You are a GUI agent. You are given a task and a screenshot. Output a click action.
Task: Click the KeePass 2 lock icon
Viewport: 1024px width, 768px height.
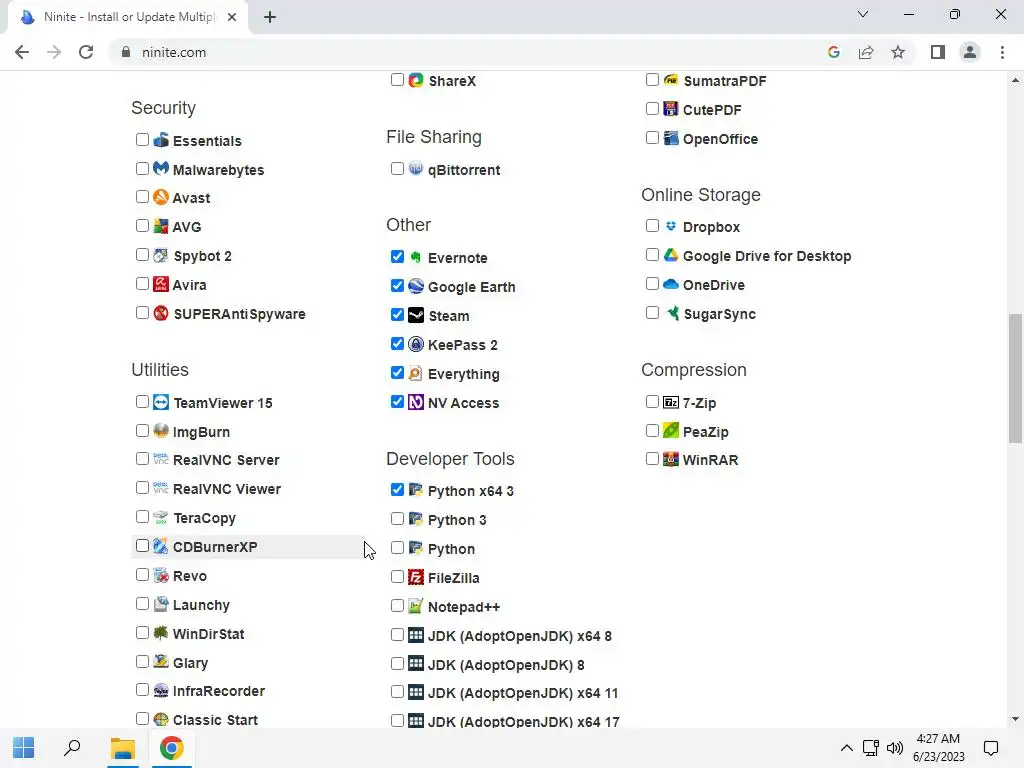pyautogui.click(x=416, y=344)
